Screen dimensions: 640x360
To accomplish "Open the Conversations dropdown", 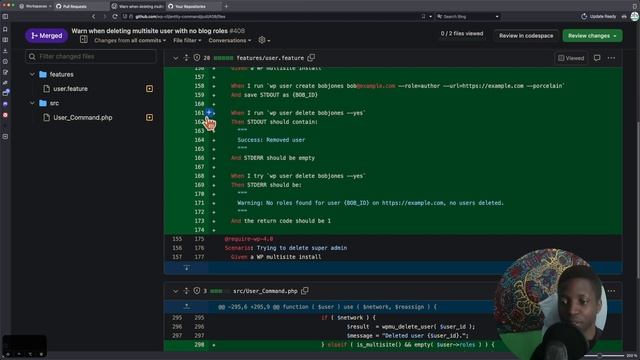I will [x=230, y=40].
